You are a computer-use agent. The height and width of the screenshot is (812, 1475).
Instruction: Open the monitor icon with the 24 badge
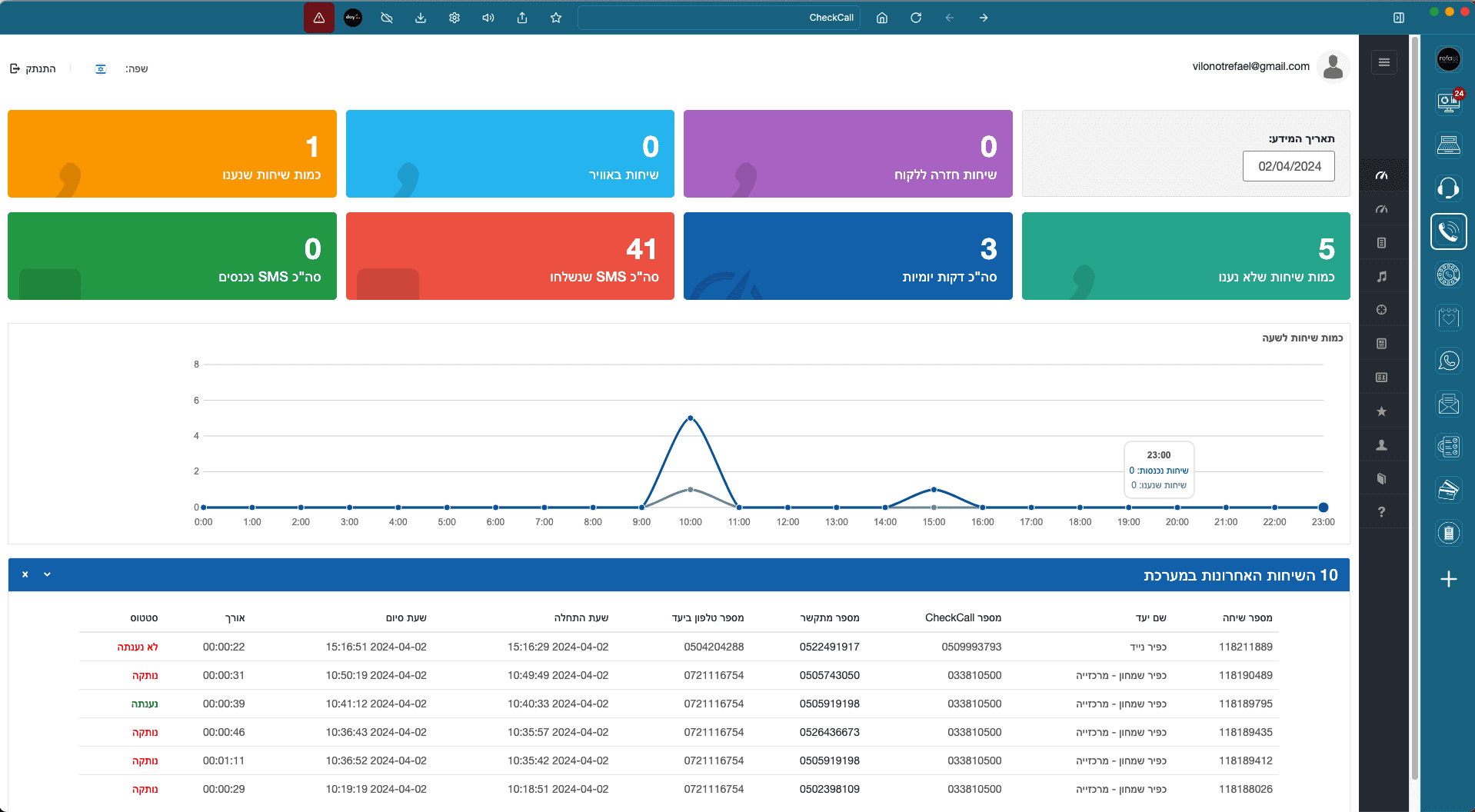pos(1448,101)
